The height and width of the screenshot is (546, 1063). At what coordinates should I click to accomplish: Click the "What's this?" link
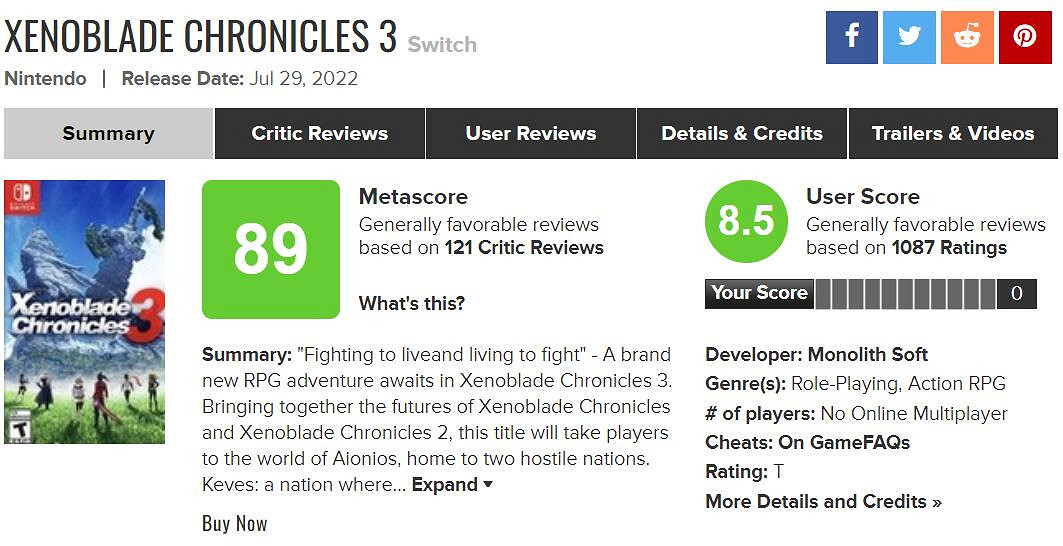pos(411,303)
